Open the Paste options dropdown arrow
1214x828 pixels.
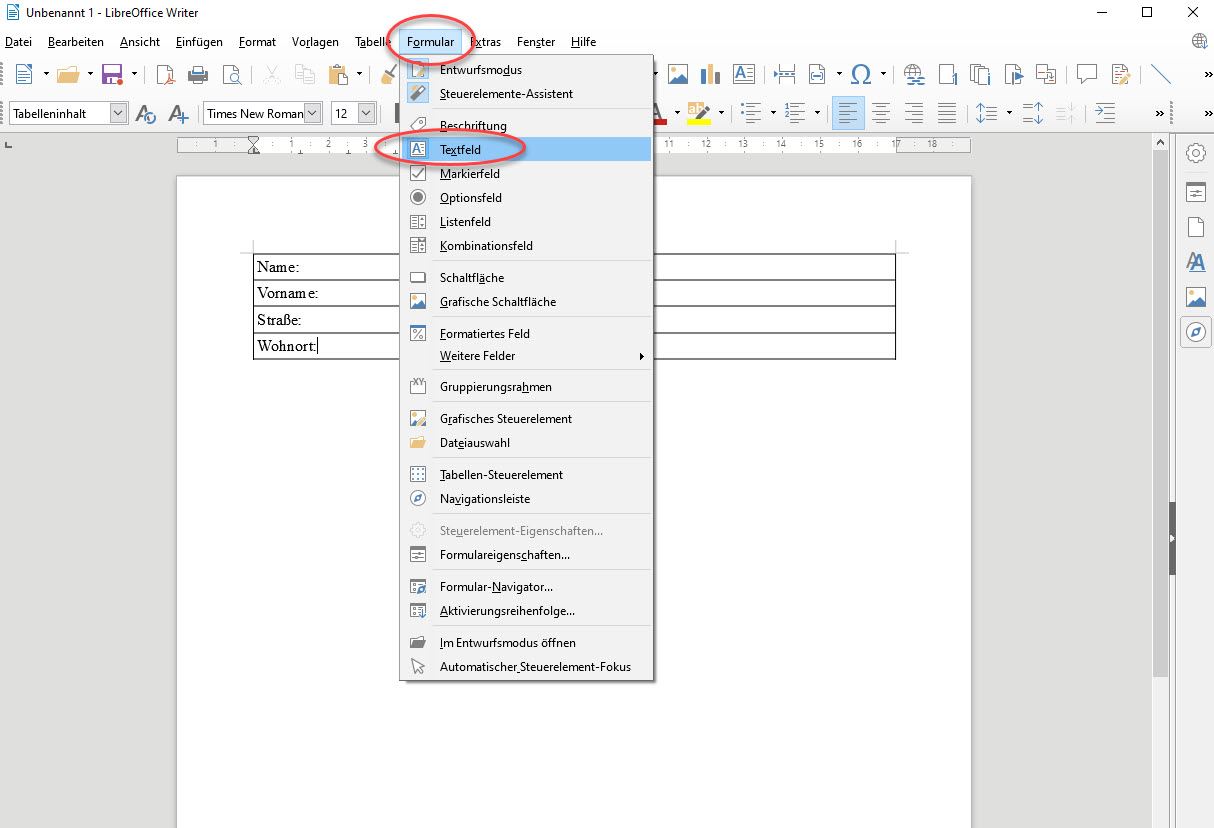(360, 74)
